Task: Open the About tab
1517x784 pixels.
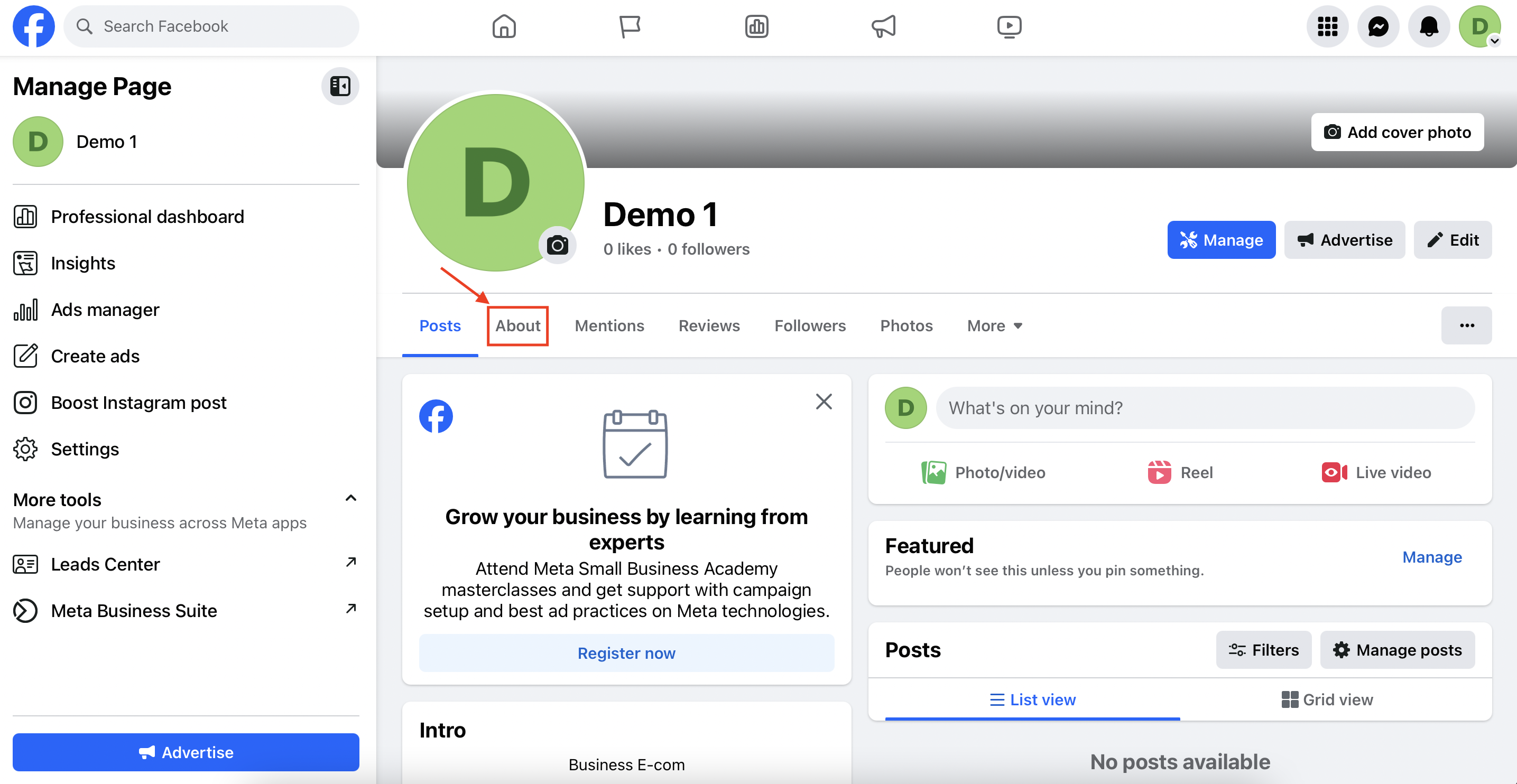Action: pyautogui.click(x=517, y=325)
